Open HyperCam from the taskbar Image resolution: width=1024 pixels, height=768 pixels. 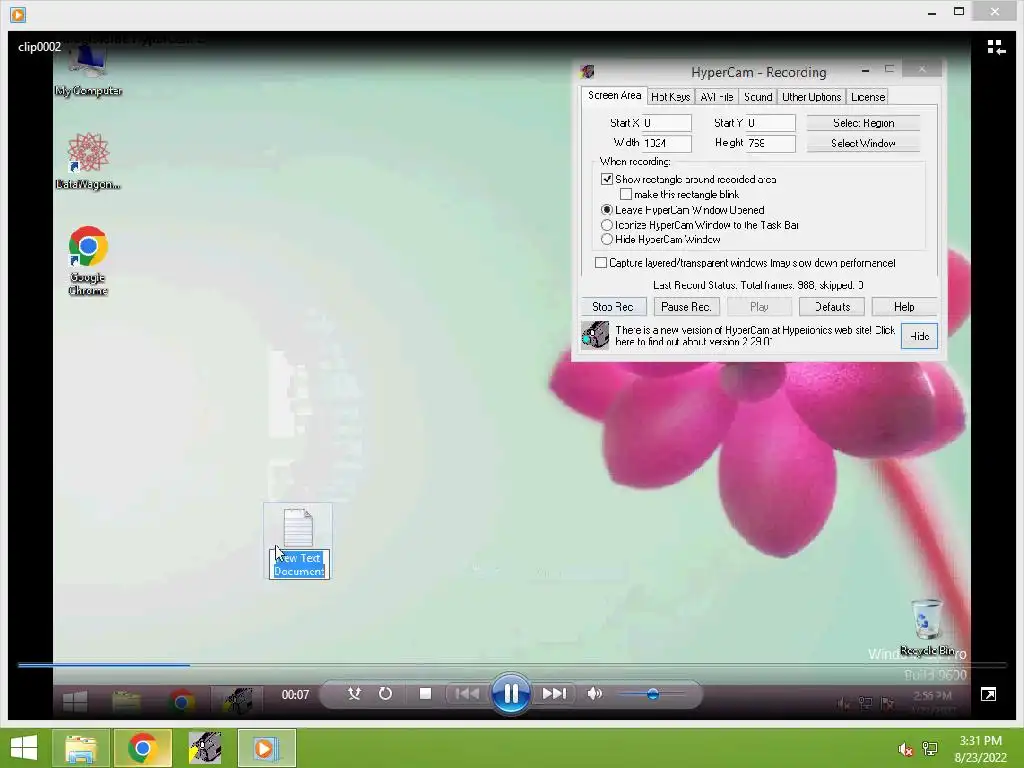click(204, 748)
